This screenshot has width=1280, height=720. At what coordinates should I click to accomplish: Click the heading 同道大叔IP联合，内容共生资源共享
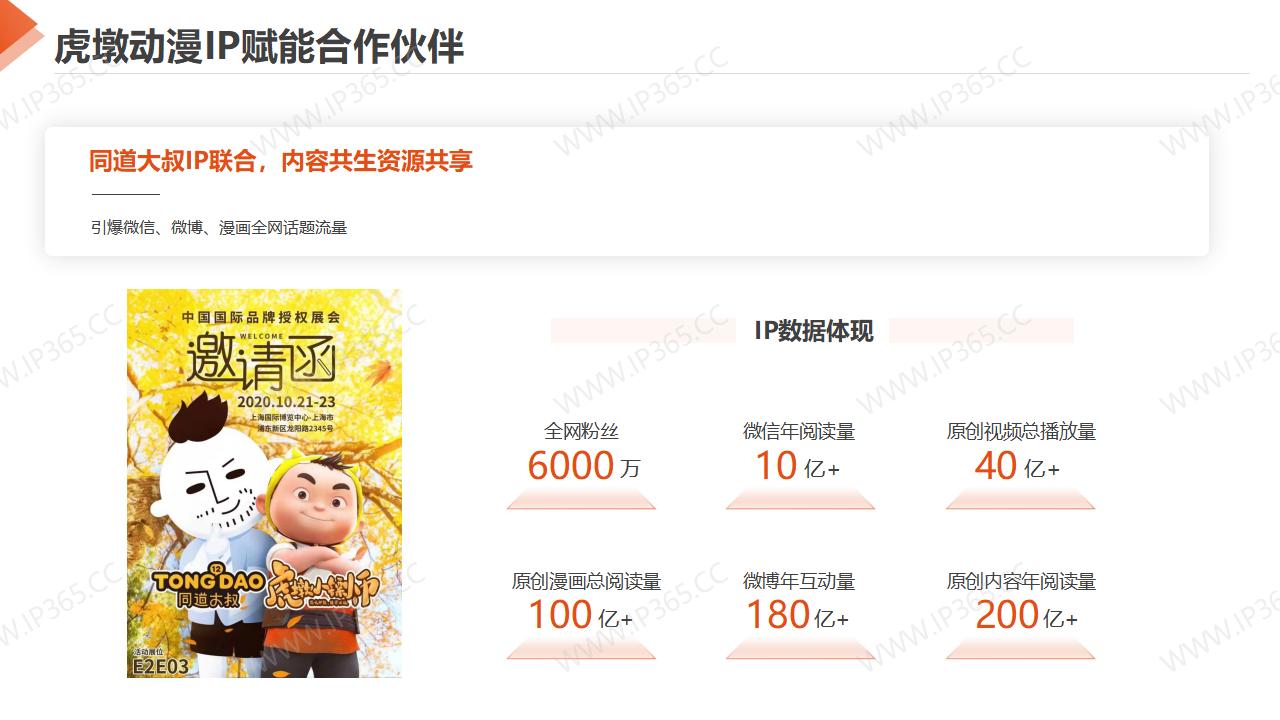pos(281,161)
